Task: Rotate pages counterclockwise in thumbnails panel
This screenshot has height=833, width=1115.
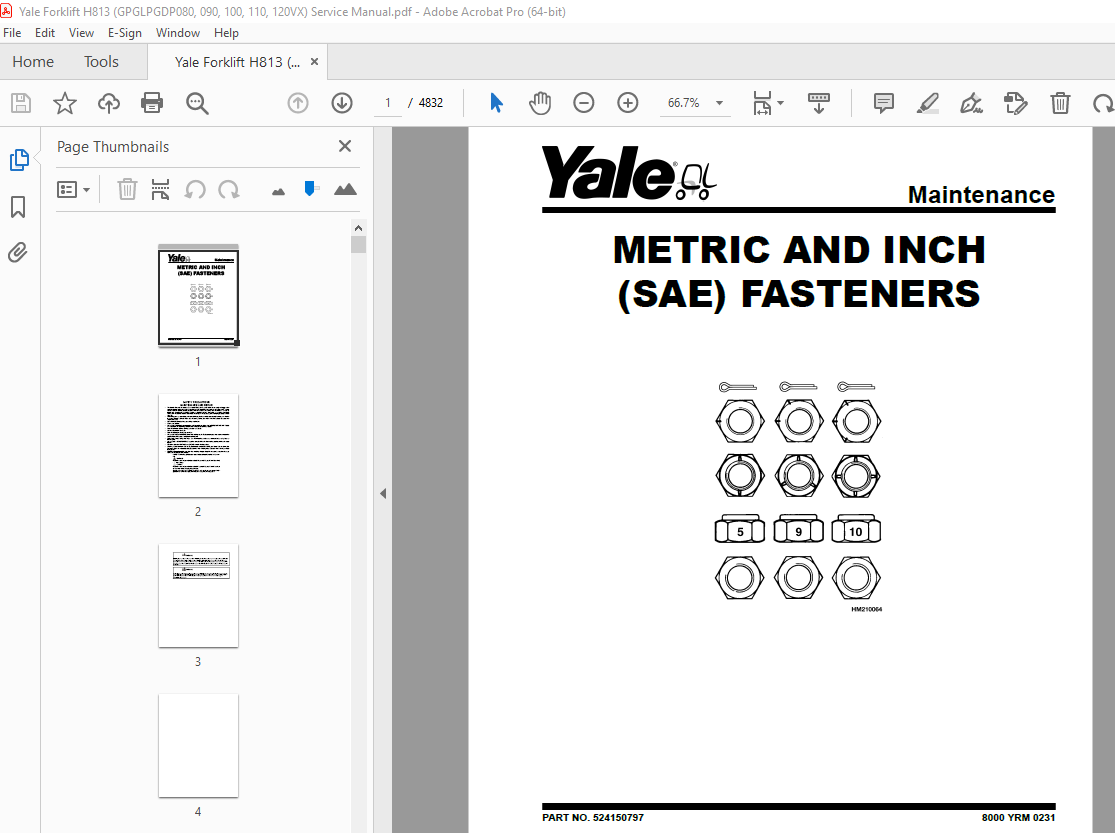Action: (x=195, y=189)
